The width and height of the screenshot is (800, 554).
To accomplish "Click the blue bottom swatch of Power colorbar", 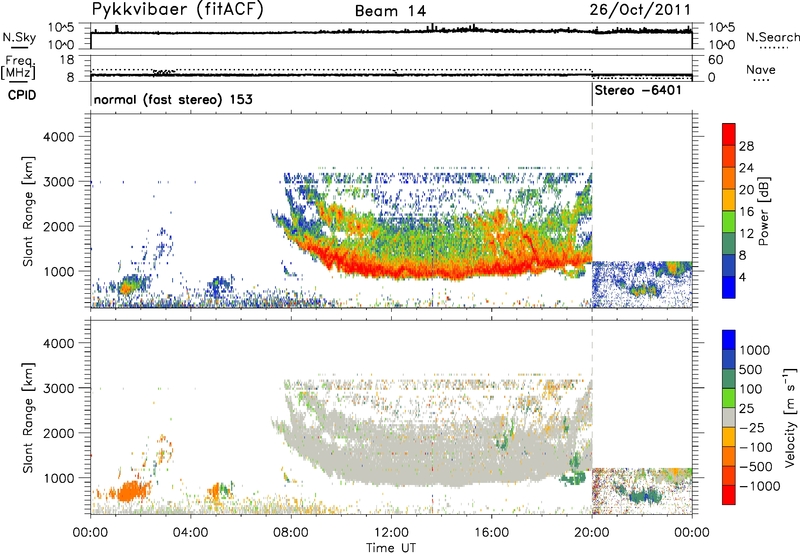I will 729,287.
